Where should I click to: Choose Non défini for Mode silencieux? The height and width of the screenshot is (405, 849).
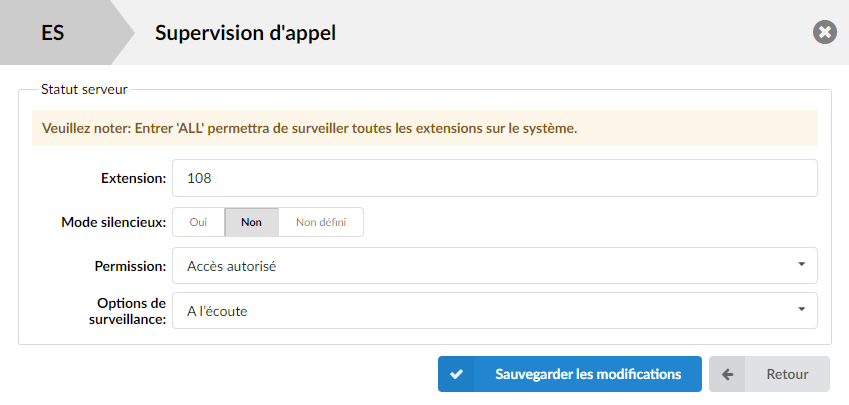tap(321, 223)
